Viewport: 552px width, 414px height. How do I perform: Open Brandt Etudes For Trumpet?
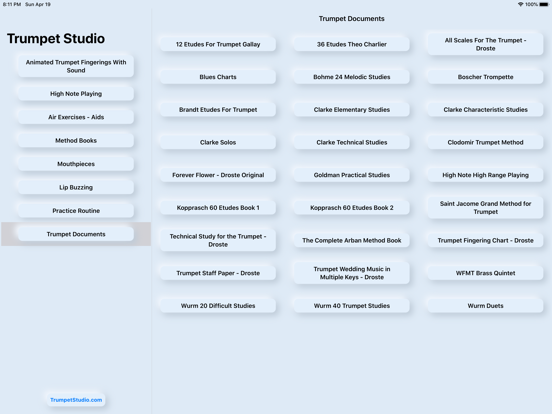(218, 109)
